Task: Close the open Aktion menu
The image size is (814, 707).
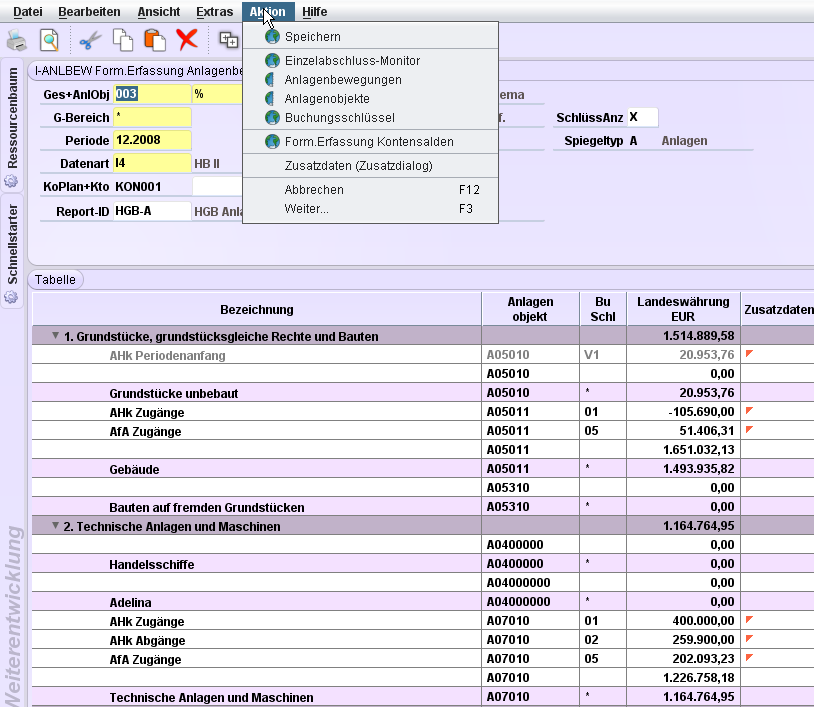Action: tap(268, 11)
